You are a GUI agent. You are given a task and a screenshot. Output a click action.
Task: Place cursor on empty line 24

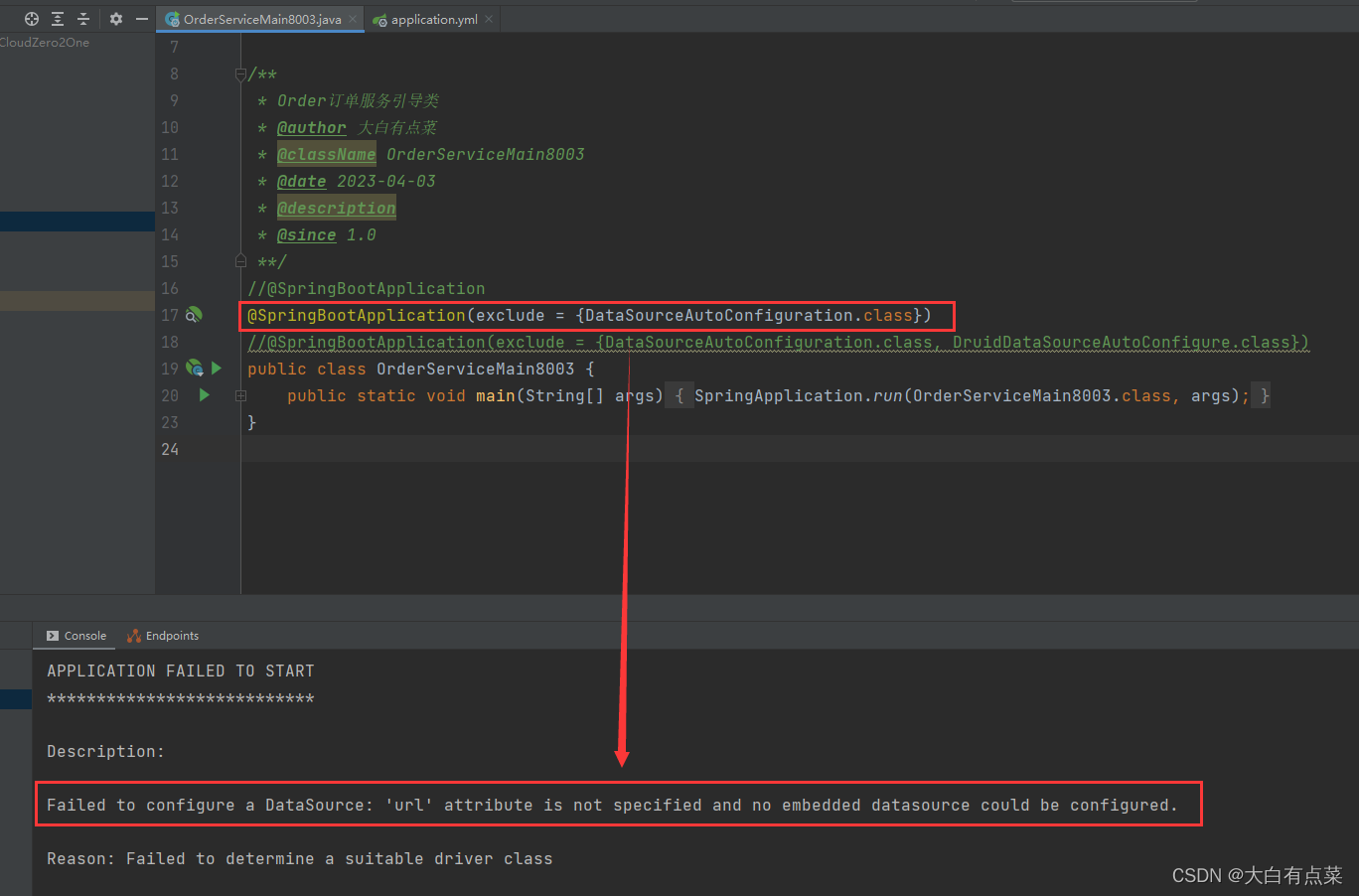point(800,449)
